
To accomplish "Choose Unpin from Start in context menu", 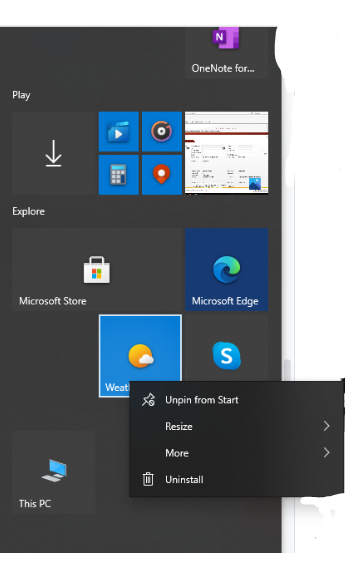I will (236, 400).
